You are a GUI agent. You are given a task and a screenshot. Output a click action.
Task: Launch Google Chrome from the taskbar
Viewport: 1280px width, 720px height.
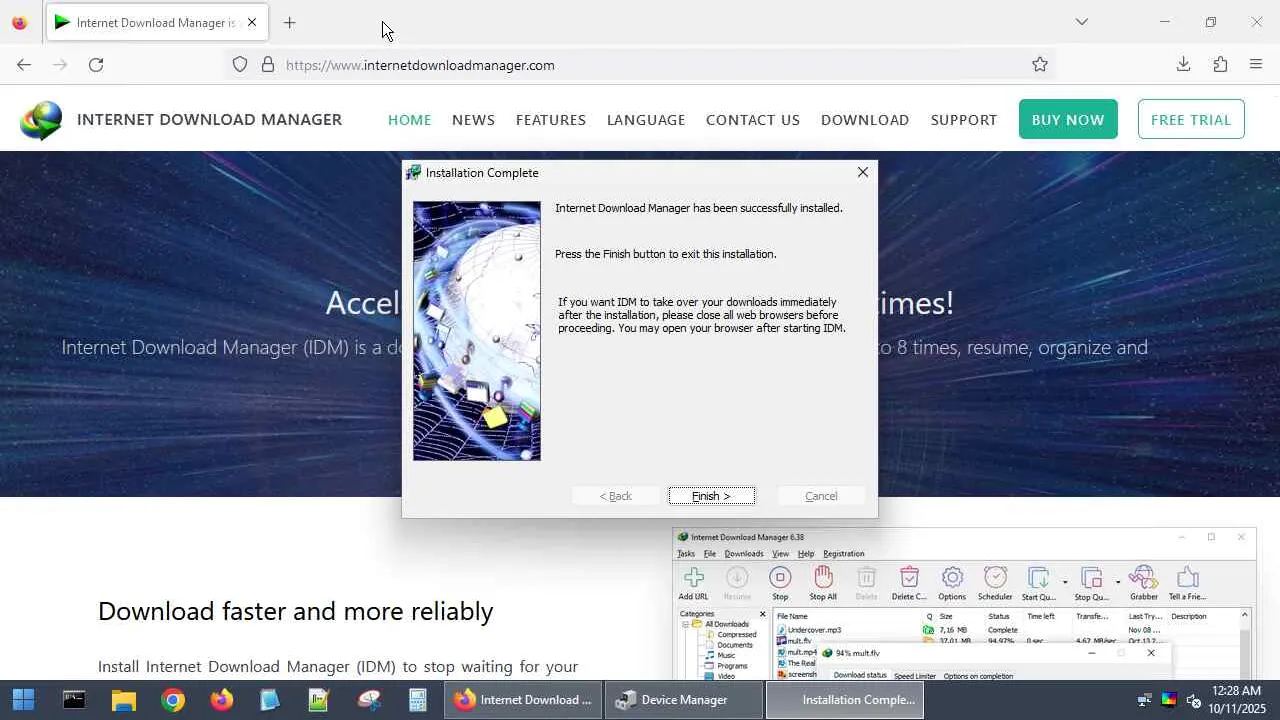[x=173, y=700]
